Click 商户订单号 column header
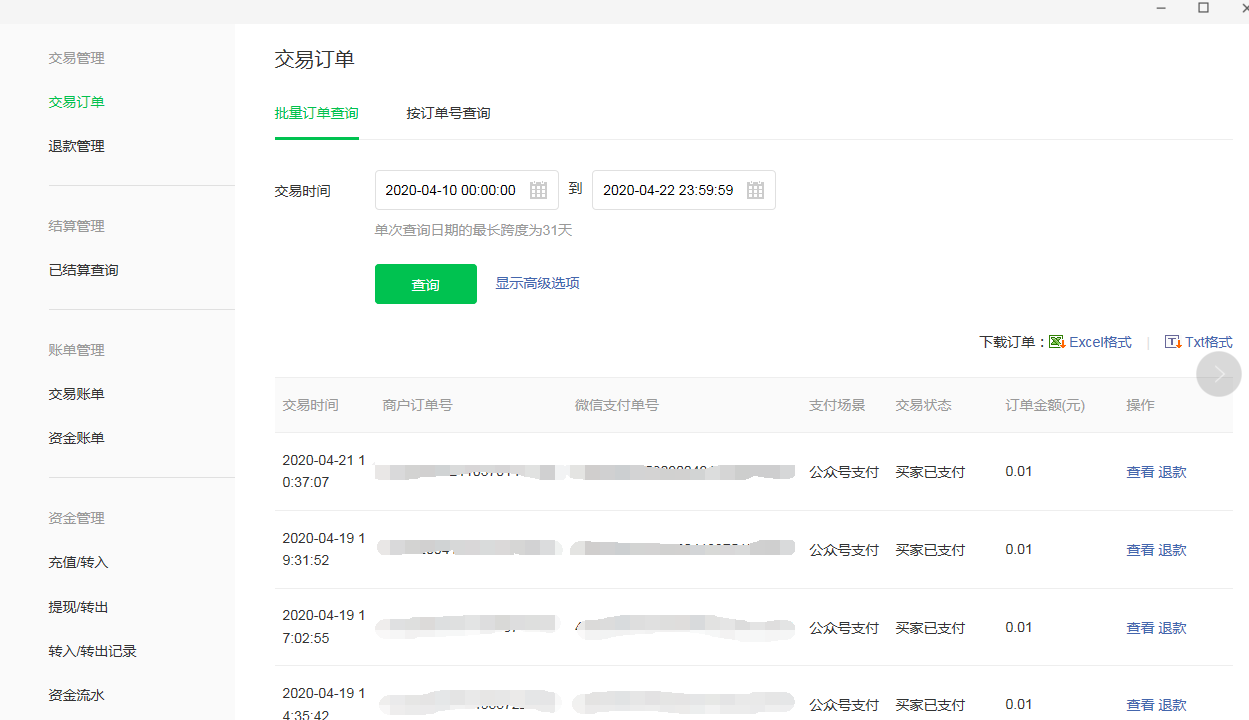The image size is (1249, 720). tap(417, 405)
